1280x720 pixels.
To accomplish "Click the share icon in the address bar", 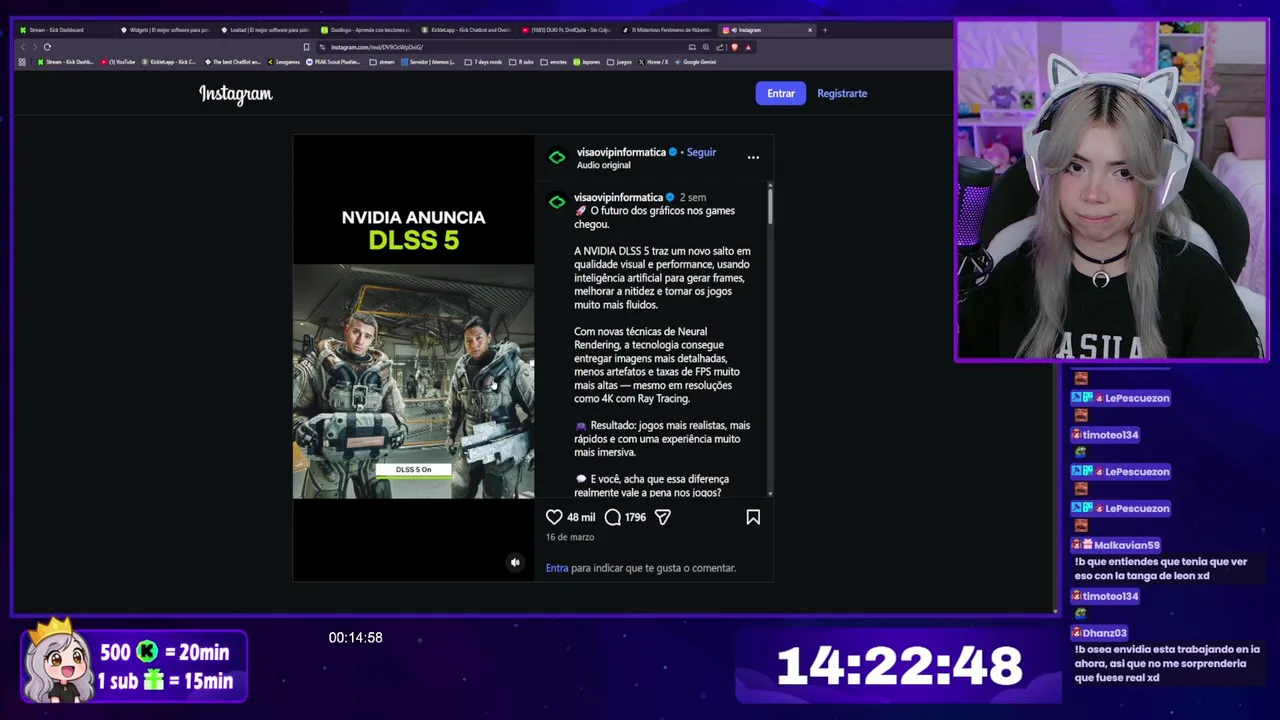I will 719,47.
